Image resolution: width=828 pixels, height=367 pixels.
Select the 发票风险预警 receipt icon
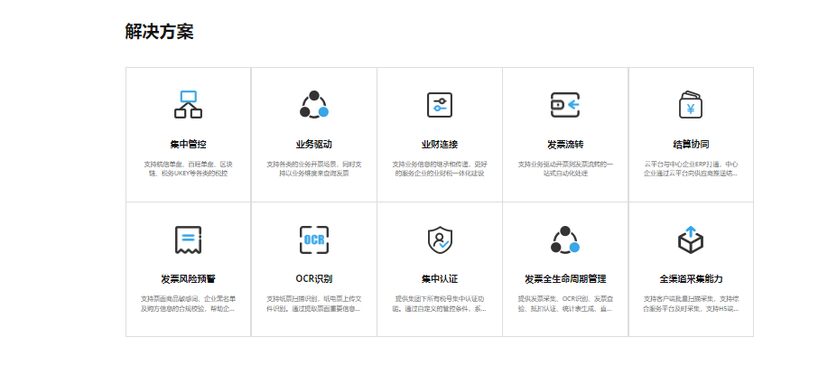[188, 240]
